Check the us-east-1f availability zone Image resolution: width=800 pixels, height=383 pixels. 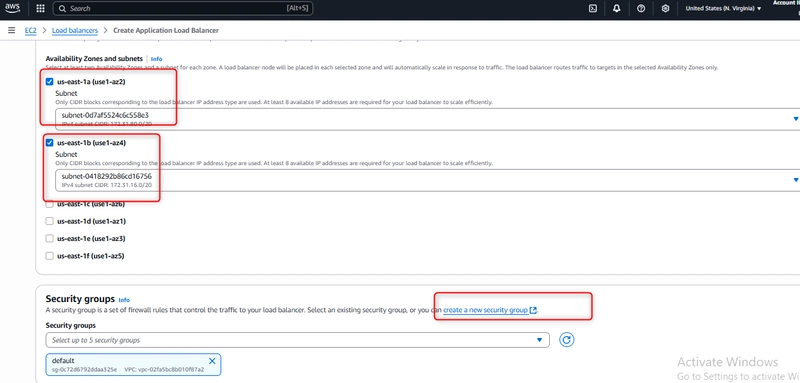coord(49,256)
